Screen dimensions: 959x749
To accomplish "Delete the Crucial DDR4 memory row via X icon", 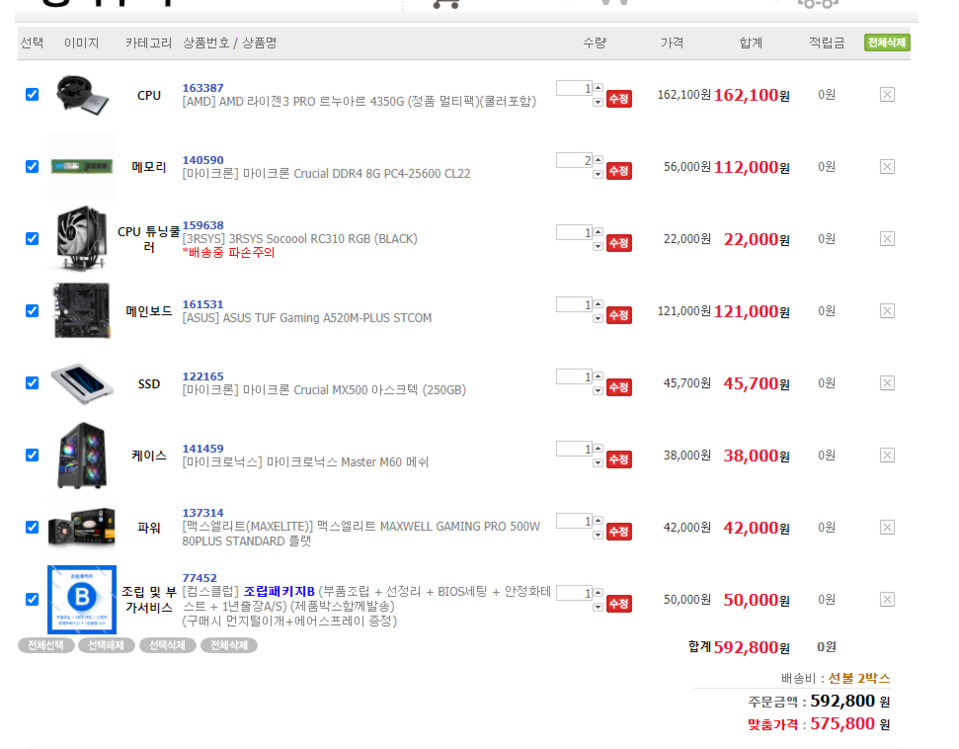I will tap(886, 167).
